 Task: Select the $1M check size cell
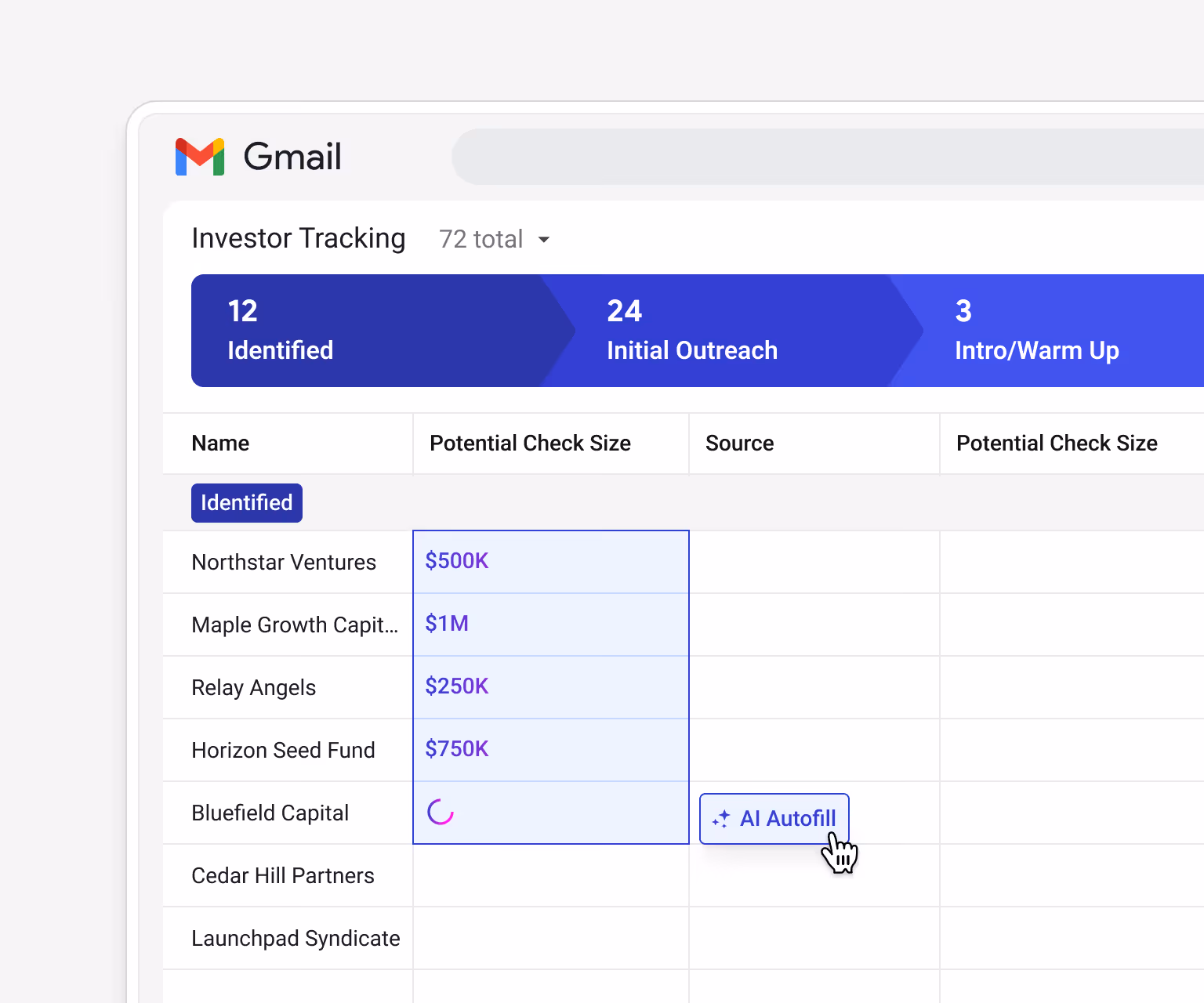click(x=551, y=625)
